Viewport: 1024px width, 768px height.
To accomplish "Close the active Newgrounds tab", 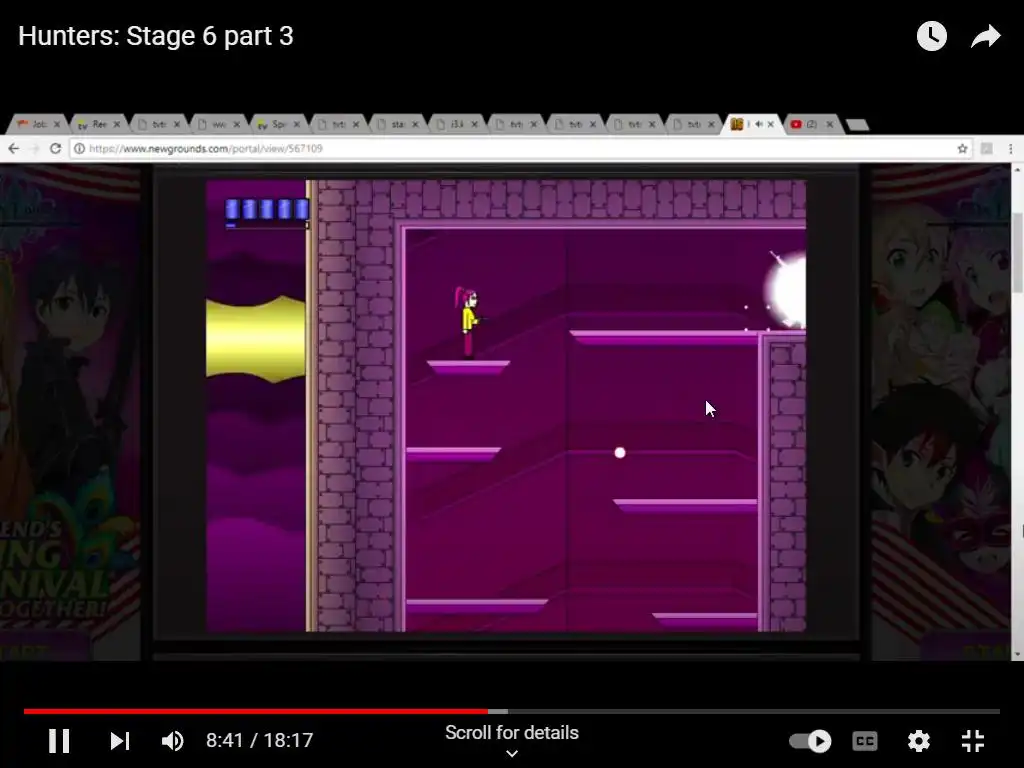I will point(771,123).
